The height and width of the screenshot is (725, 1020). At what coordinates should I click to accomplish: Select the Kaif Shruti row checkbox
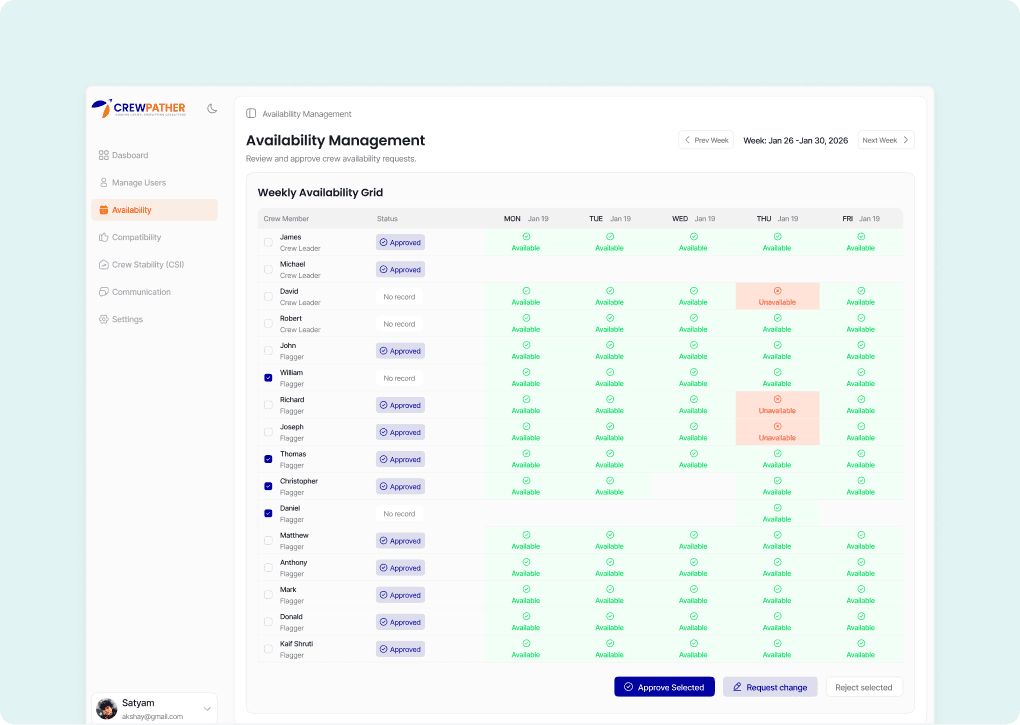[268, 649]
